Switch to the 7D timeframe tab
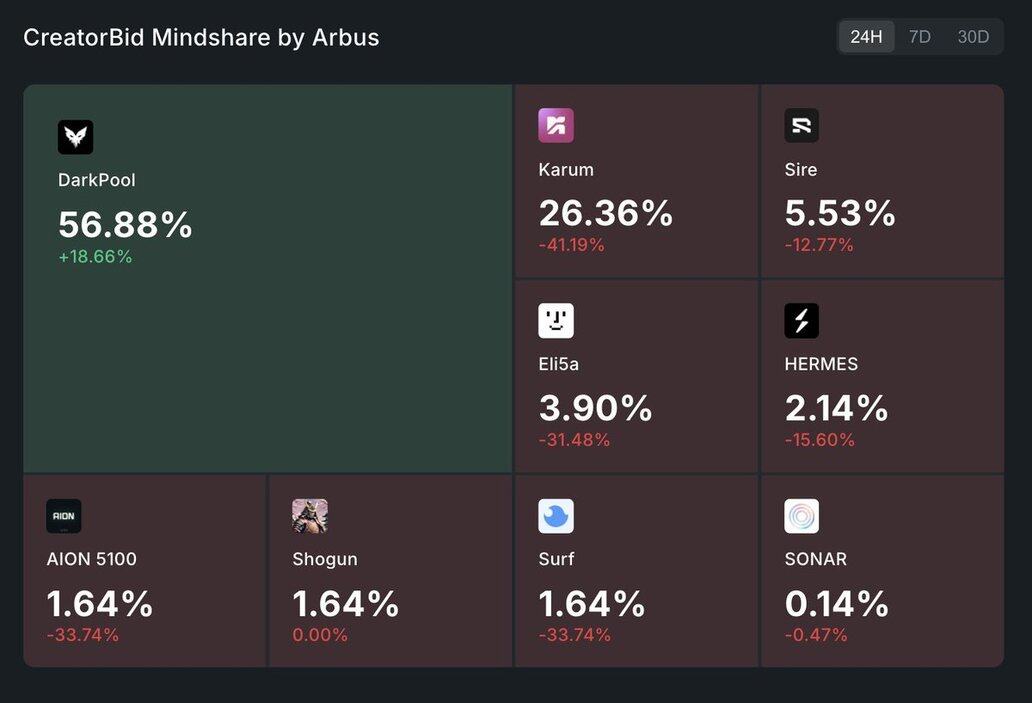This screenshot has width=1032, height=703. tap(919, 37)
